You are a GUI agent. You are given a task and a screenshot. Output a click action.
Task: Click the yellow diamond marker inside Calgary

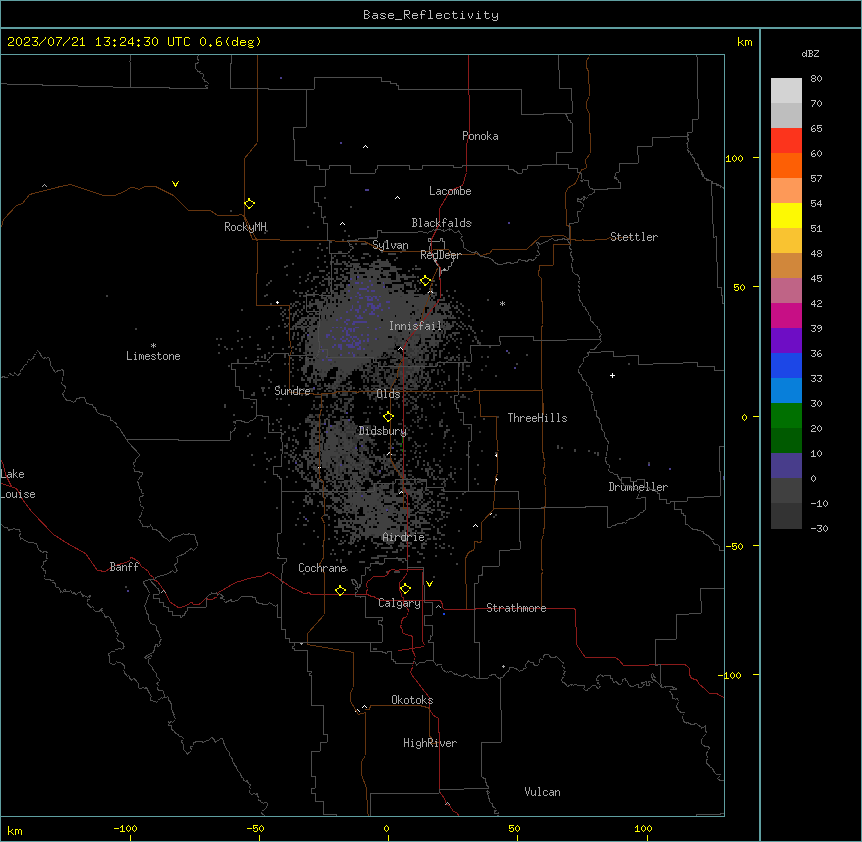pos(405,589)
